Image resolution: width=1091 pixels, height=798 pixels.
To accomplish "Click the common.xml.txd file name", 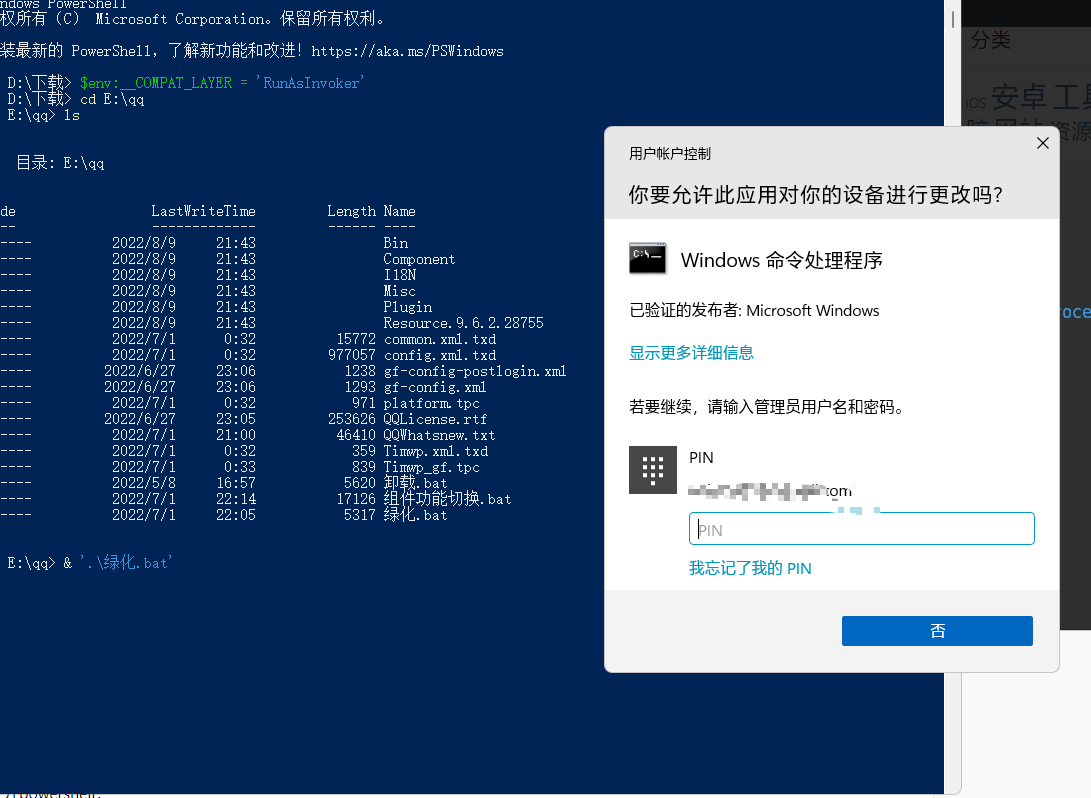I will (x=440, y=339).
